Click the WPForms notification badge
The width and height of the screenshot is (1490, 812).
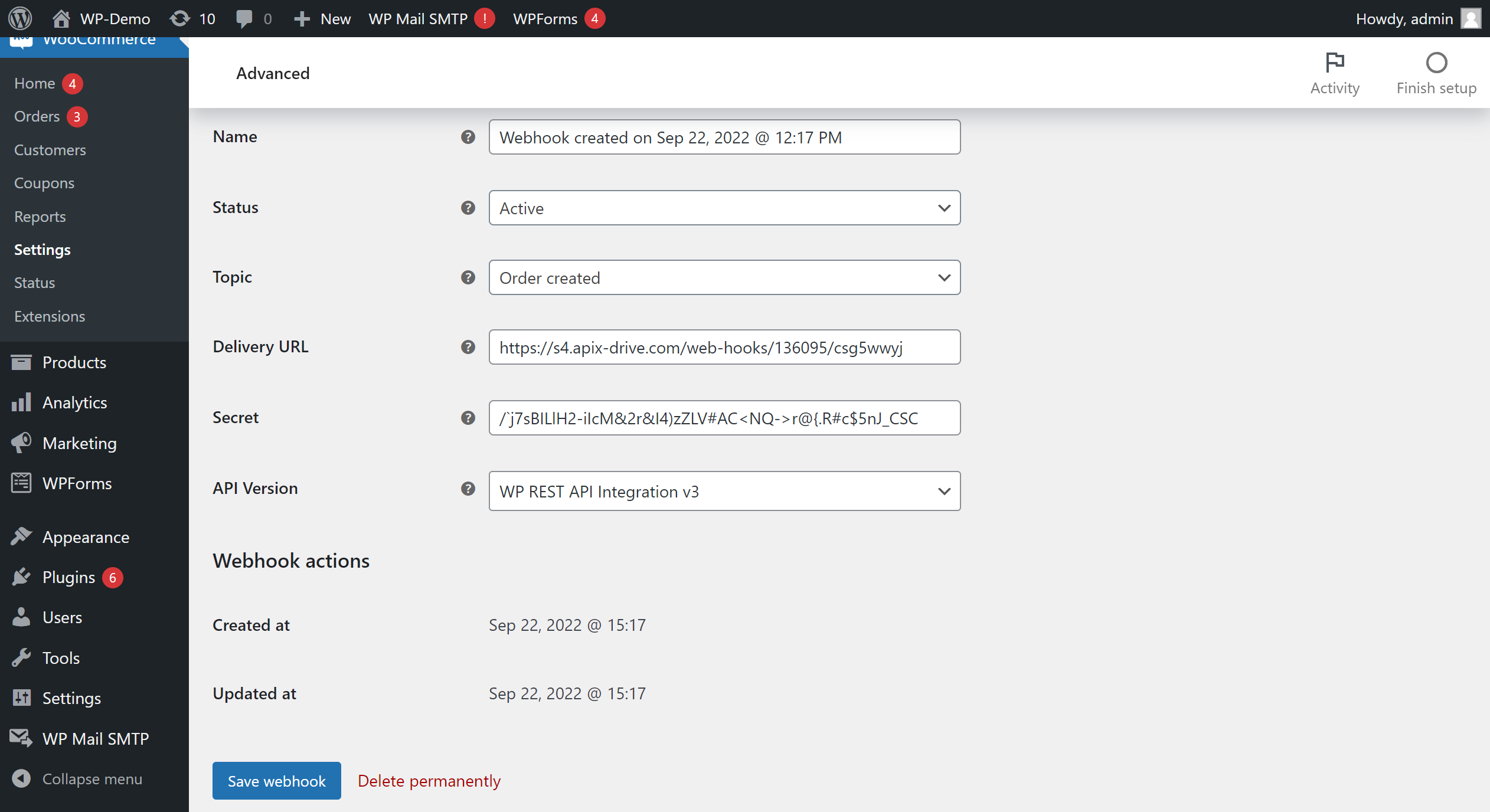(x=594, y=18)
